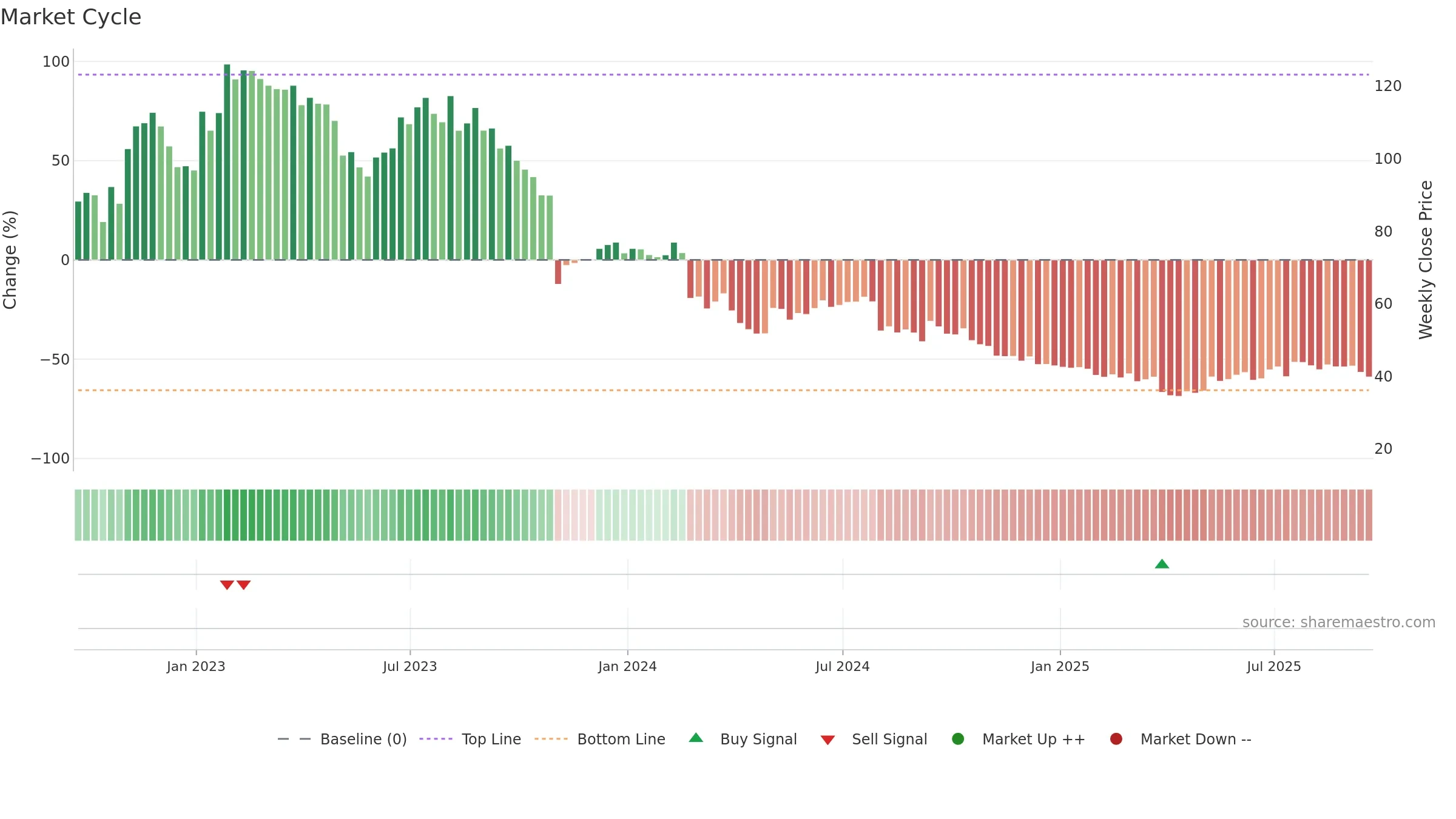Click the −100 left axis tick label
Image resolution: width=1456 pixels, height=819 pixels.
click(x=50, y=459)
